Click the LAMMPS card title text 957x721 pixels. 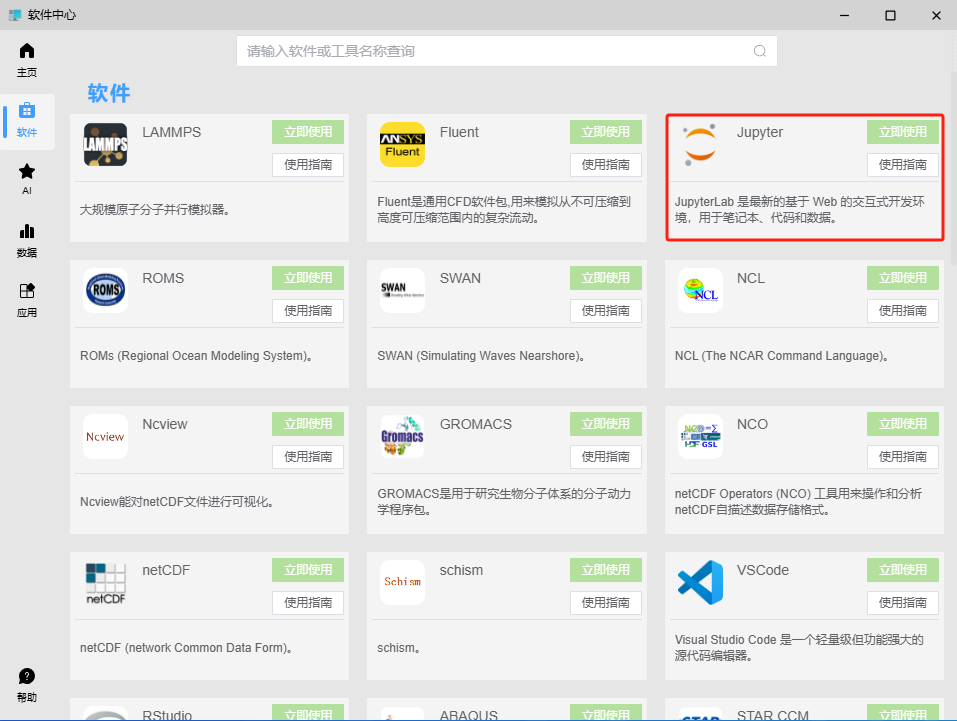point(172,132)
